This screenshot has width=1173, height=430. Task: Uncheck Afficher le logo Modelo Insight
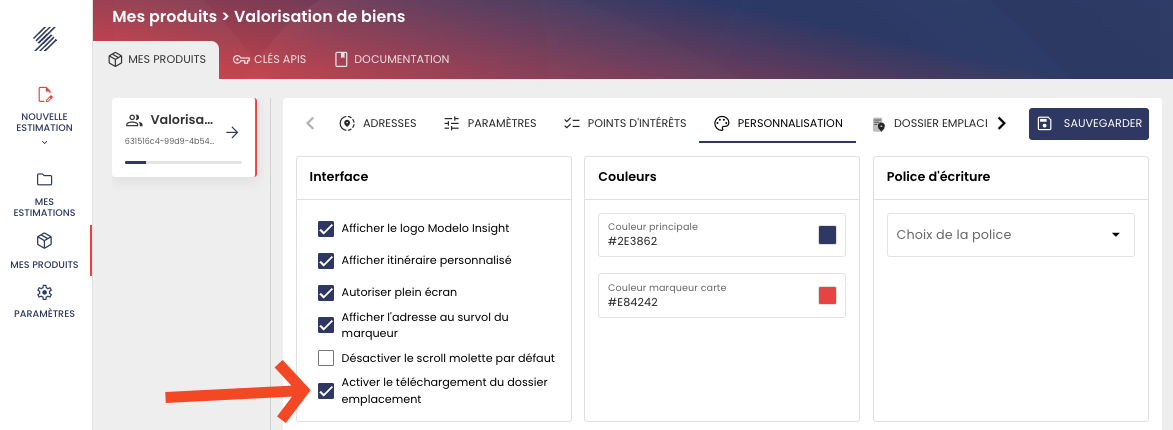tap(325, 229)
